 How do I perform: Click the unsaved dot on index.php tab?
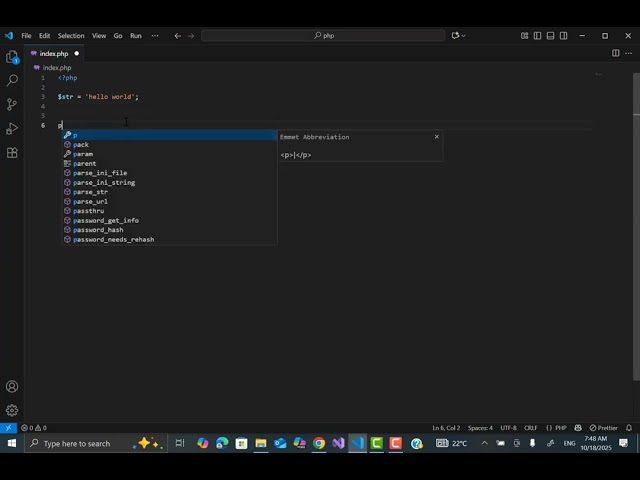pyautogui.click(x=77, y=53)
